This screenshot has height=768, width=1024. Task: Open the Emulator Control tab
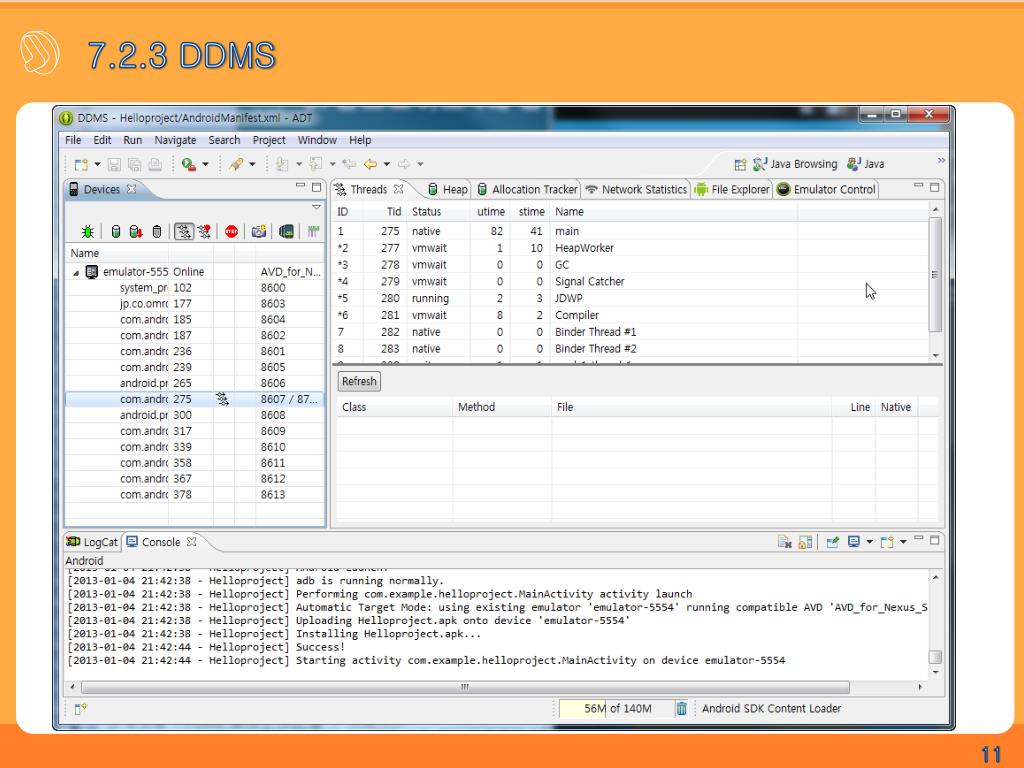click(826, 189)
